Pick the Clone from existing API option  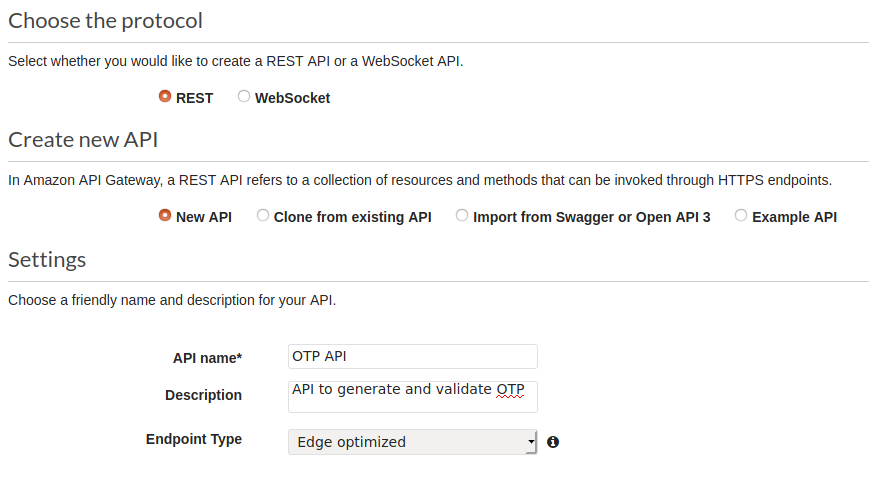[x=263, y=215]
